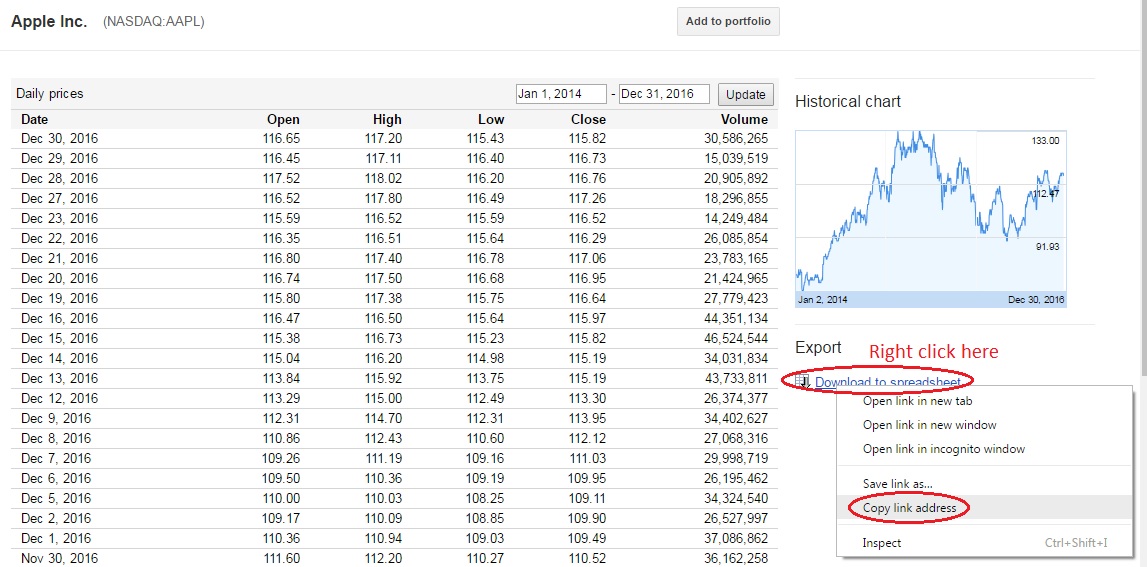Click the High column header

[386, 120]
